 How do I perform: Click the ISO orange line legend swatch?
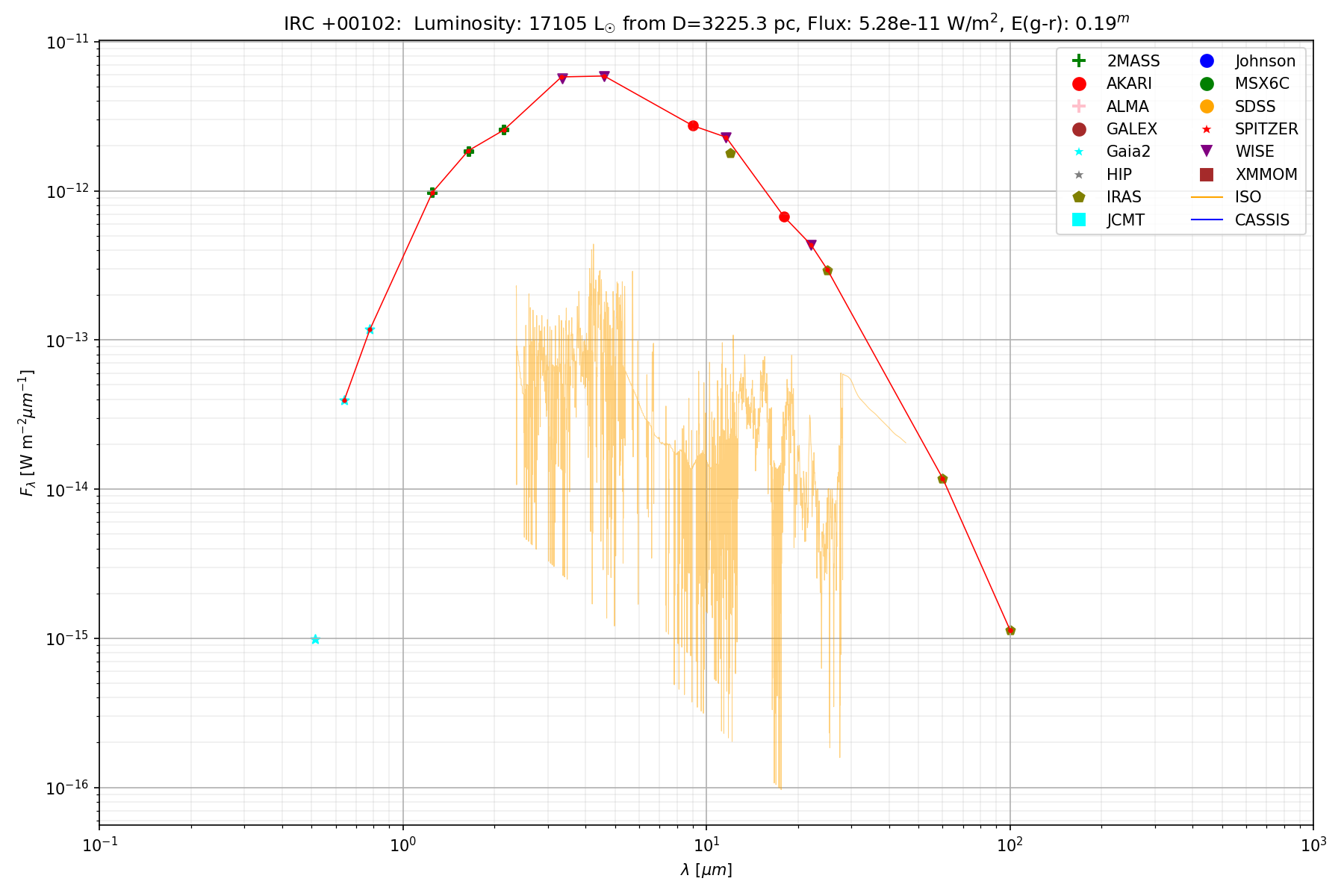click(x=1206, y=197)
